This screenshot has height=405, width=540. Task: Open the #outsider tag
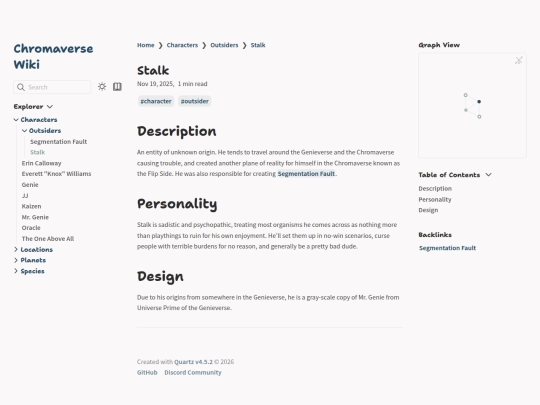195,101
